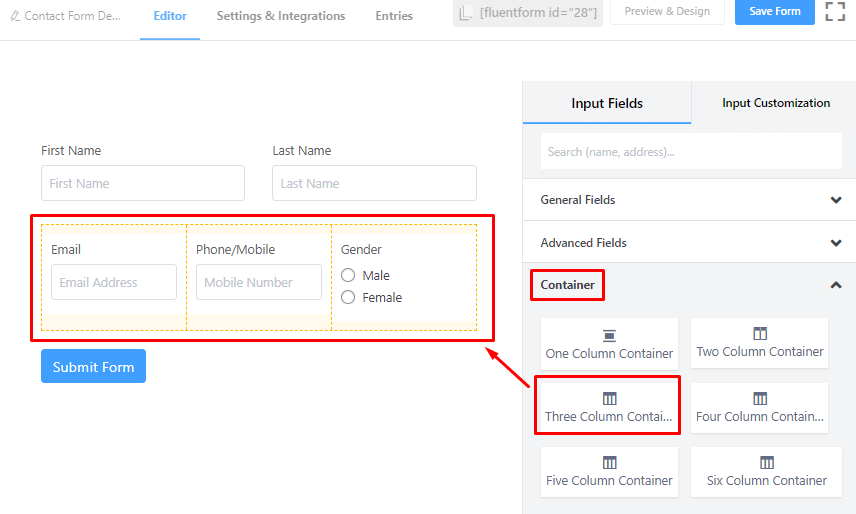Click the field search box

[x=691, y=152]
